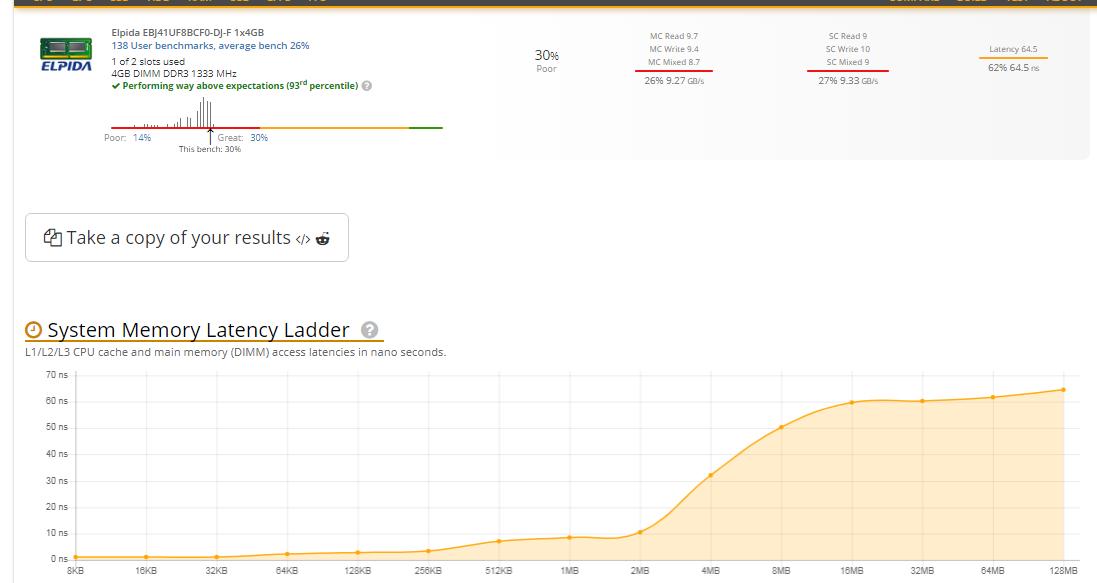Open the Great 30% link

click(259, 138)
